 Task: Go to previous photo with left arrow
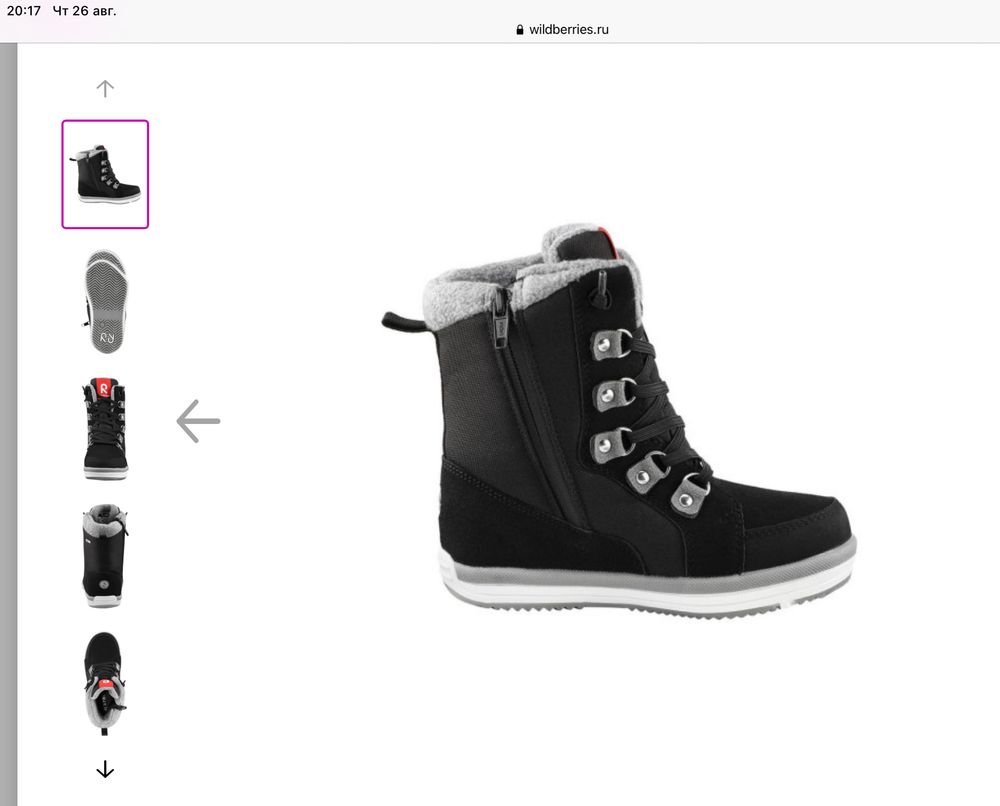point(198,421)
